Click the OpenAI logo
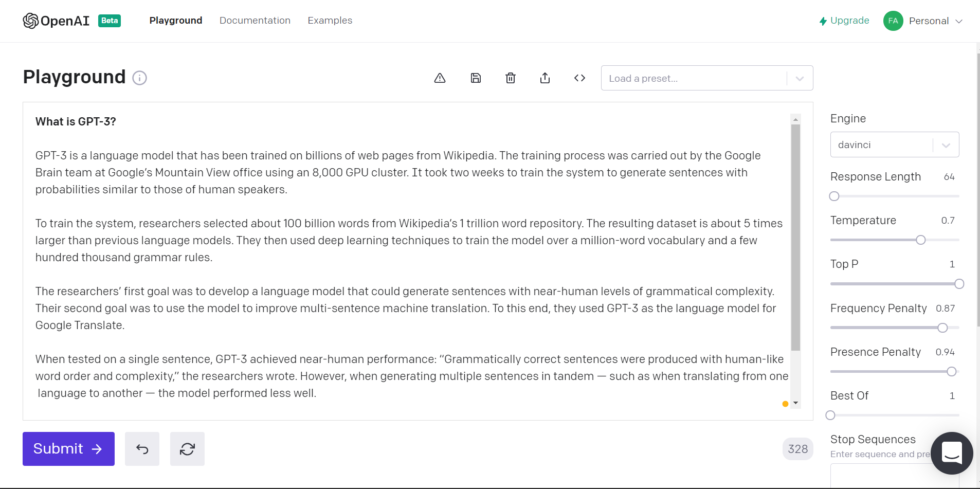The image size is (980, 489). [x=57, y=21]
